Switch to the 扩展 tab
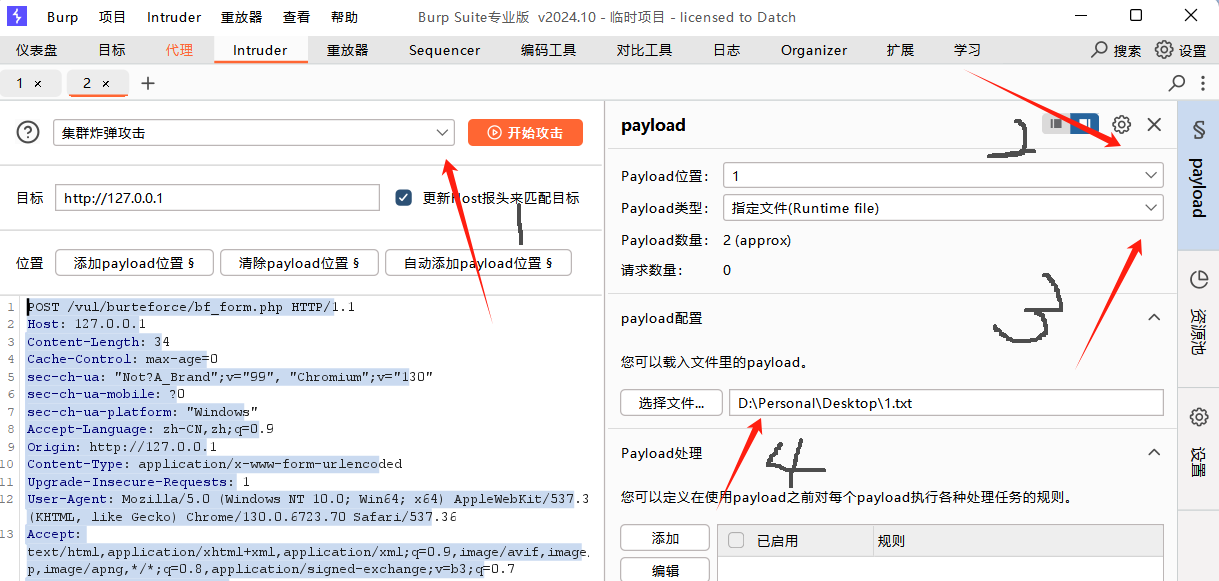The width and height of the screenshot is (1219, 581). coord(900,50)
